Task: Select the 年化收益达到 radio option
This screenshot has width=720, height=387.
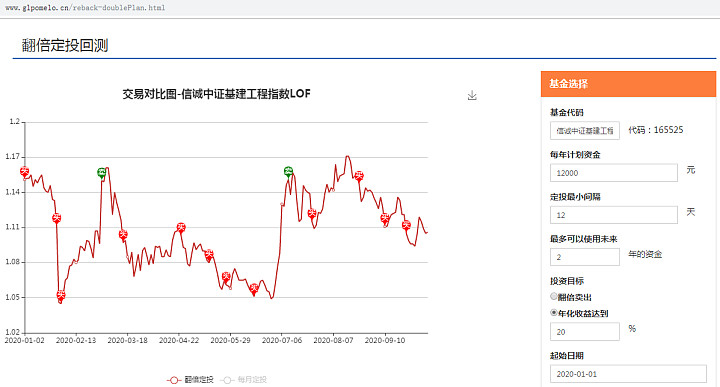Action: 554,313
